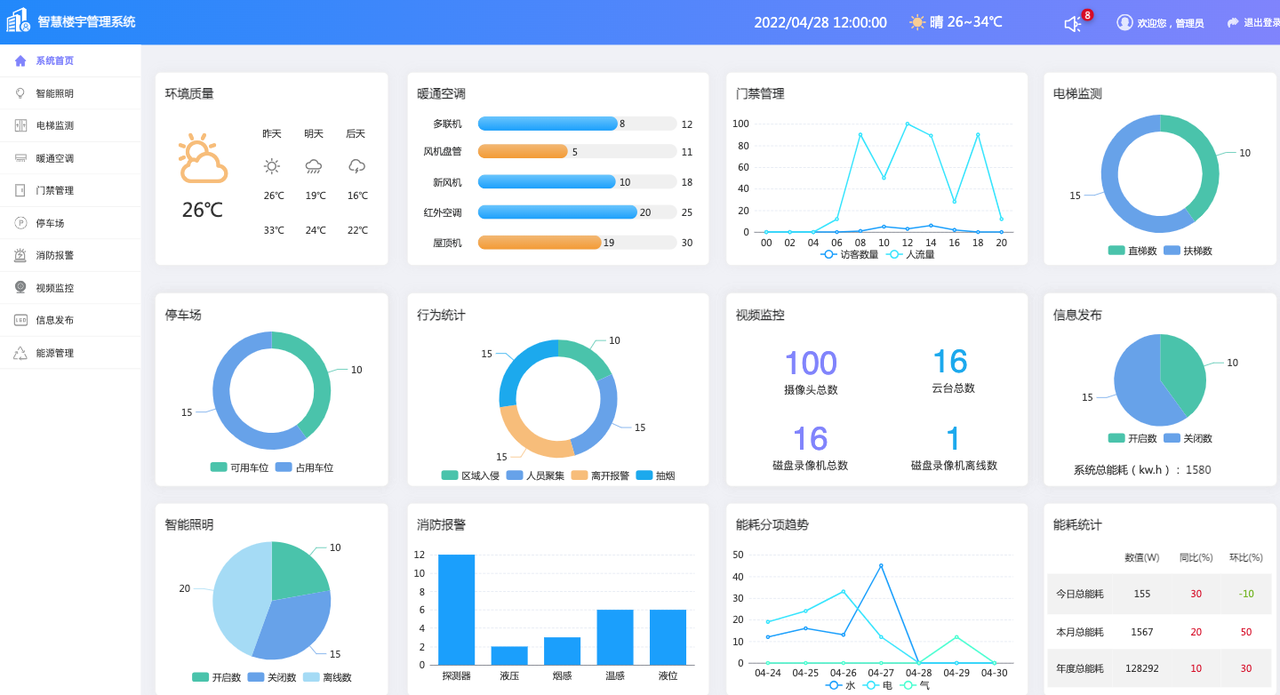The height and width of the screenshot is (695, 1280).
Task: Click the alarm siren icon for 消防报警
Action: coord(20,255)
